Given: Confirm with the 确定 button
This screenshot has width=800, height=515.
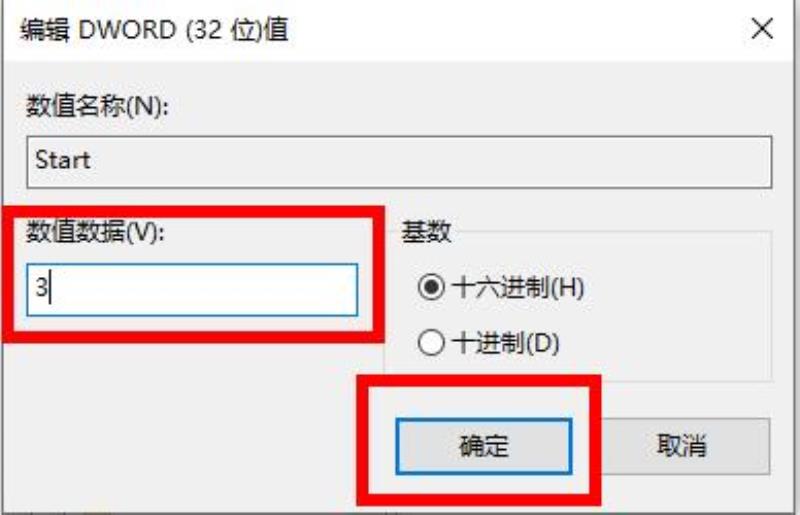Looking at the screenshot, I should click(484, 446).
